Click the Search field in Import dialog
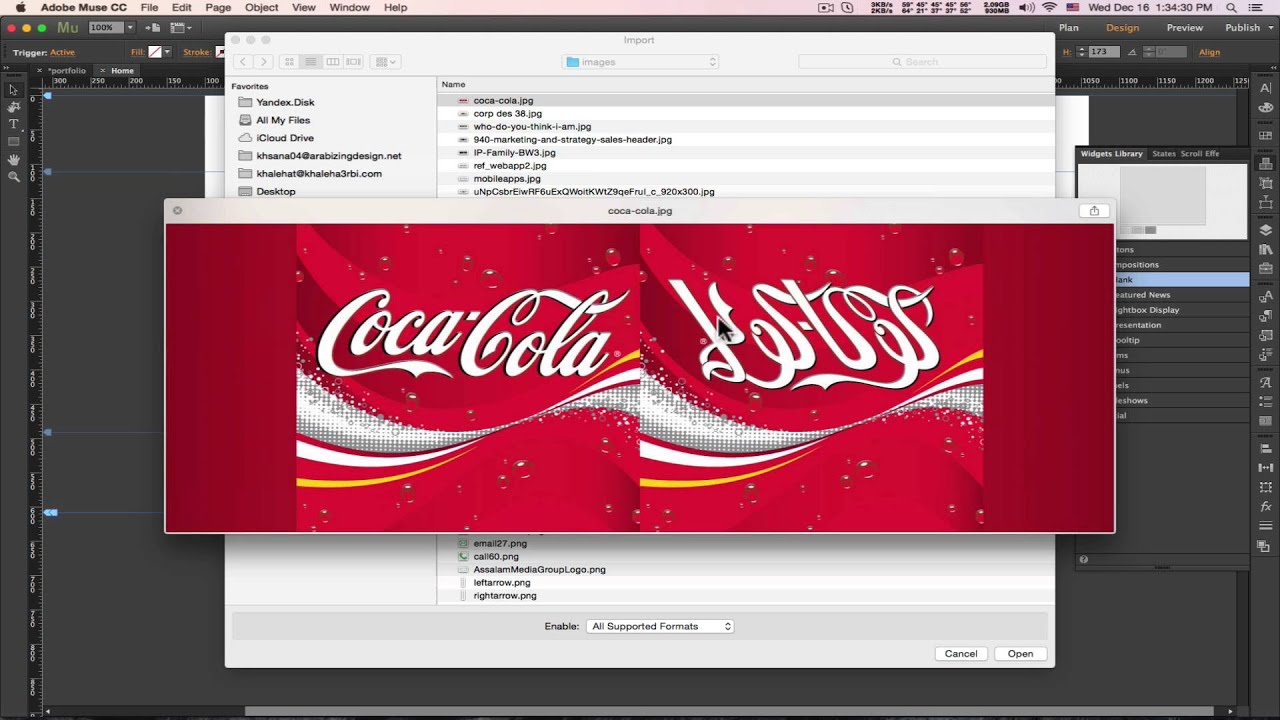 point(921,62)
